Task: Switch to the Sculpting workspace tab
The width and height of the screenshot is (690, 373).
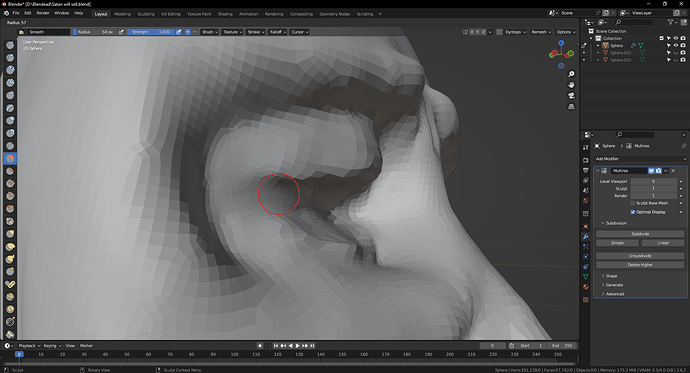Action: [146, 14]
